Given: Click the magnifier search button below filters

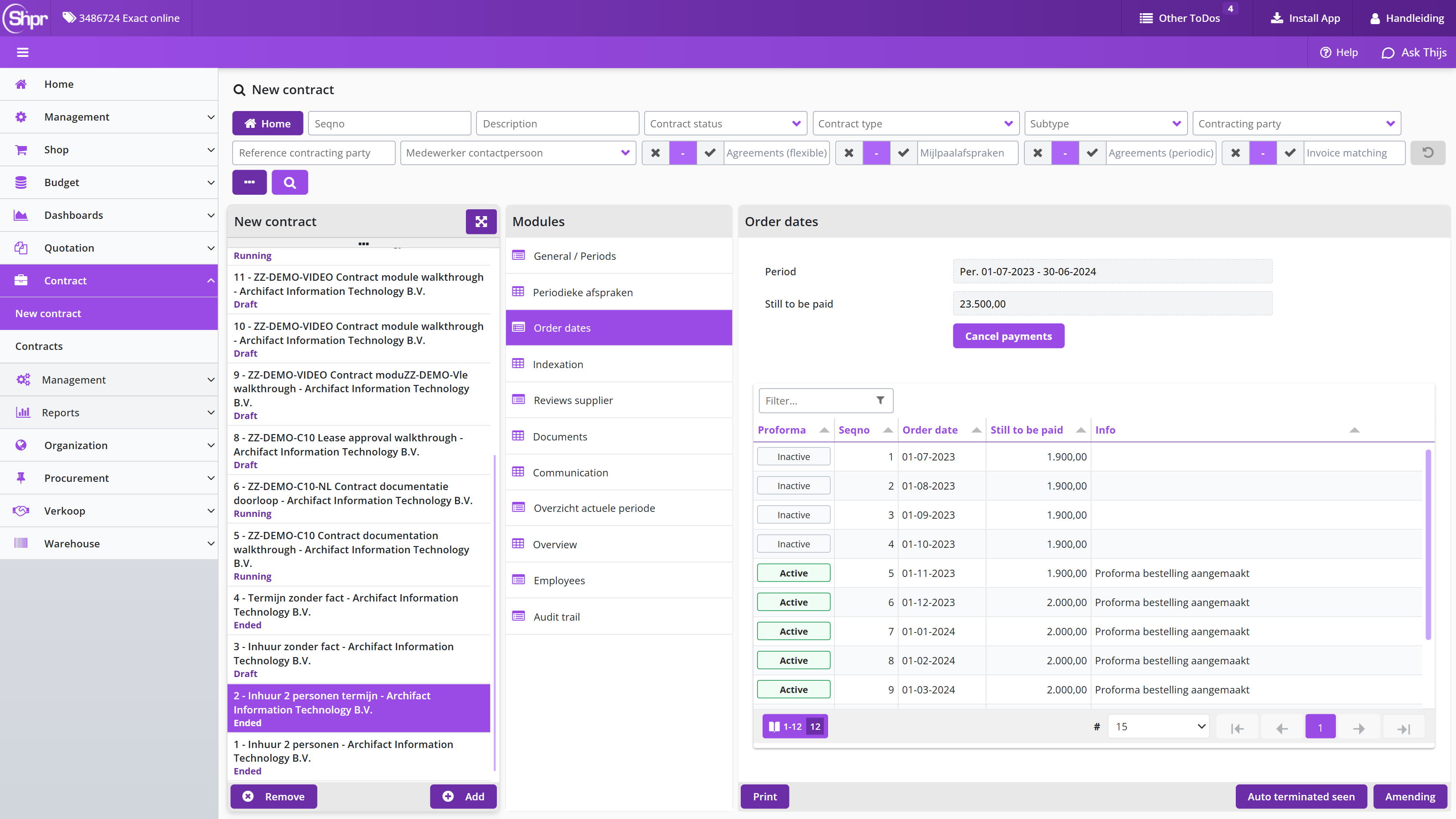Looking at the screenshot, I should tap(289, 182).
